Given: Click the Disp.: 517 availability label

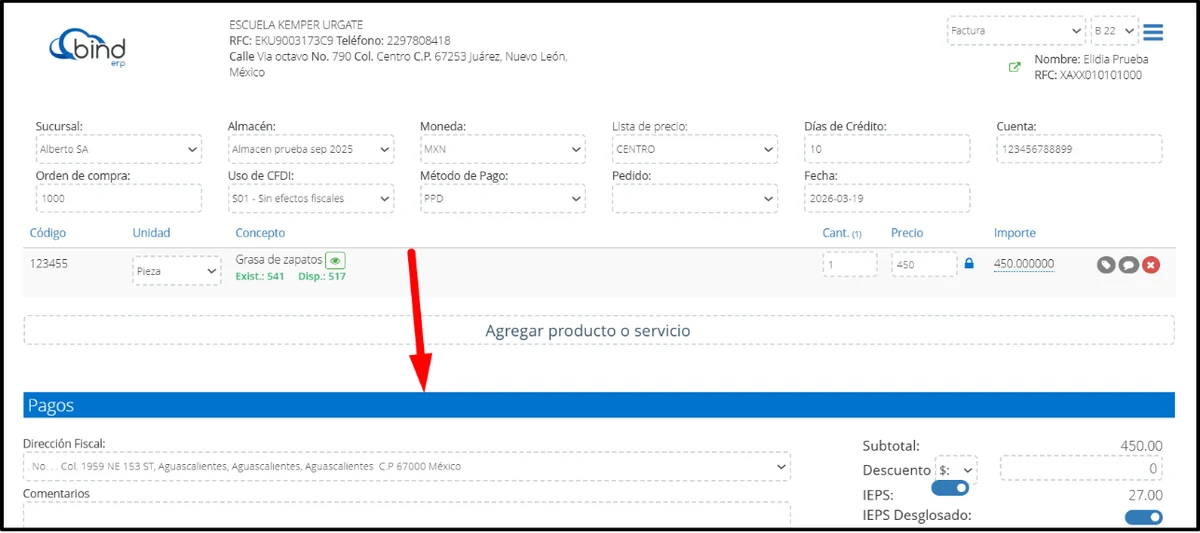Looking at the screenshot, I should pyautogui.click(x=322, y=276).
